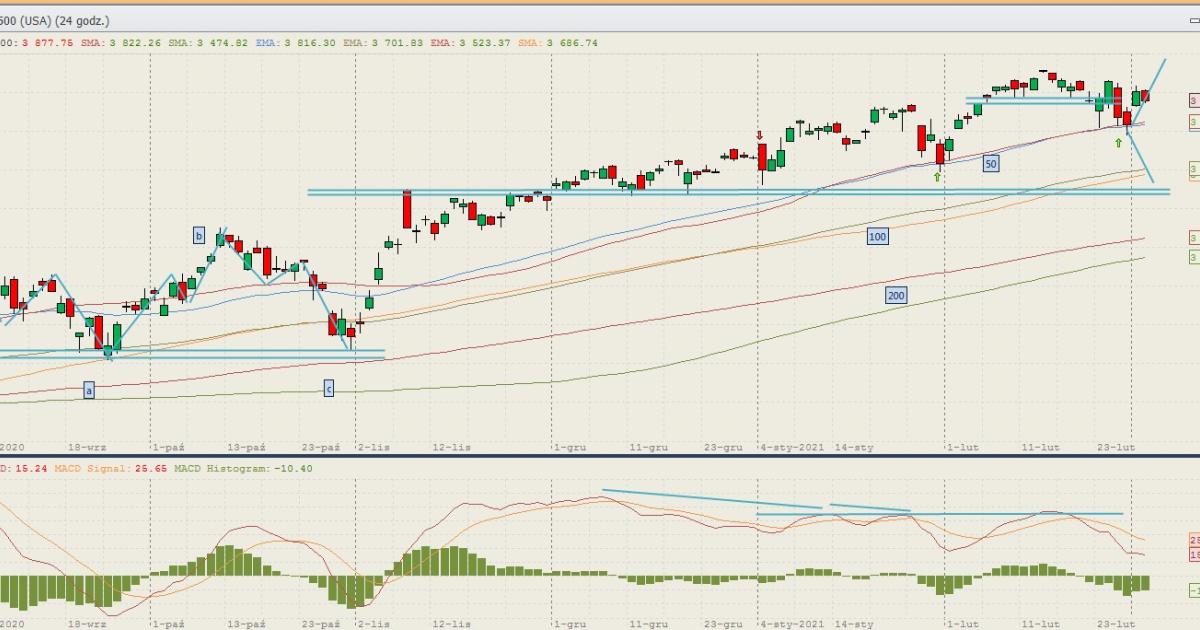The width and height of the screenshot is (1200, 630).
Task: Click the chart title "(USA) (24 godz.)"
Action: tap(62, 20)
